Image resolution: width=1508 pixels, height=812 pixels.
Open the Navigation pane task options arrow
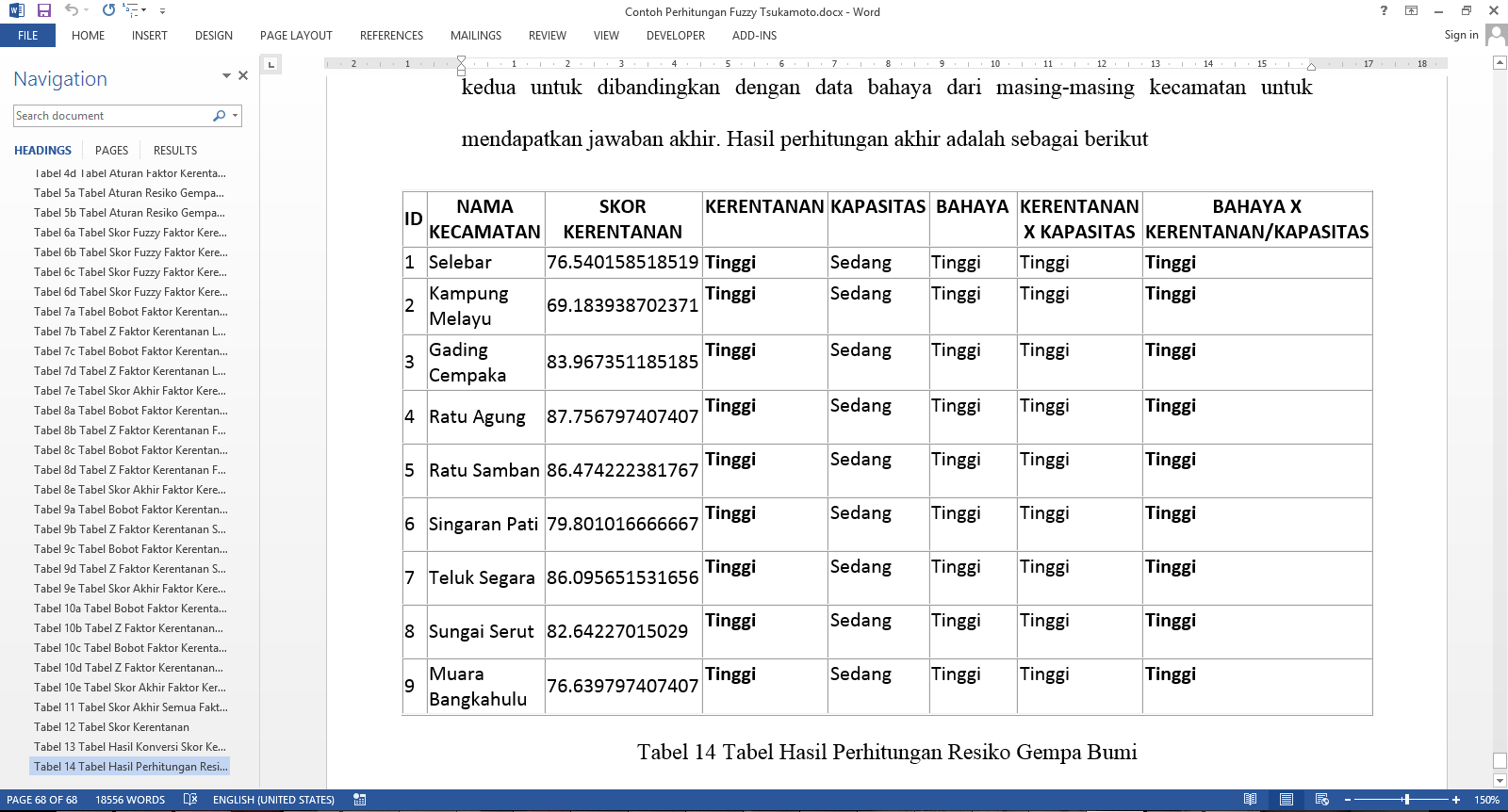click(226, 75)
